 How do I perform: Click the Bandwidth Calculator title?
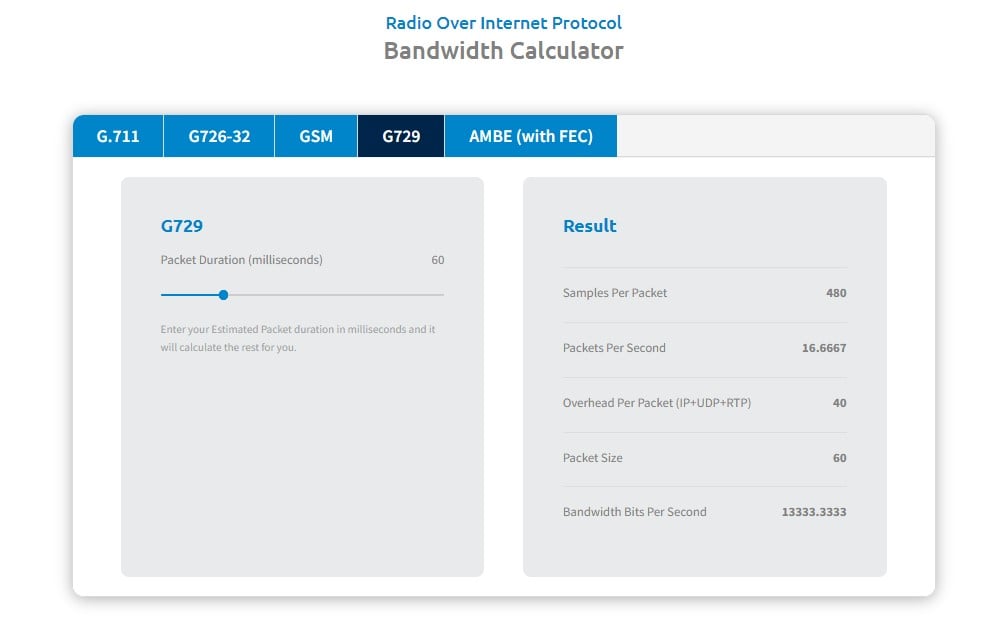503,50
